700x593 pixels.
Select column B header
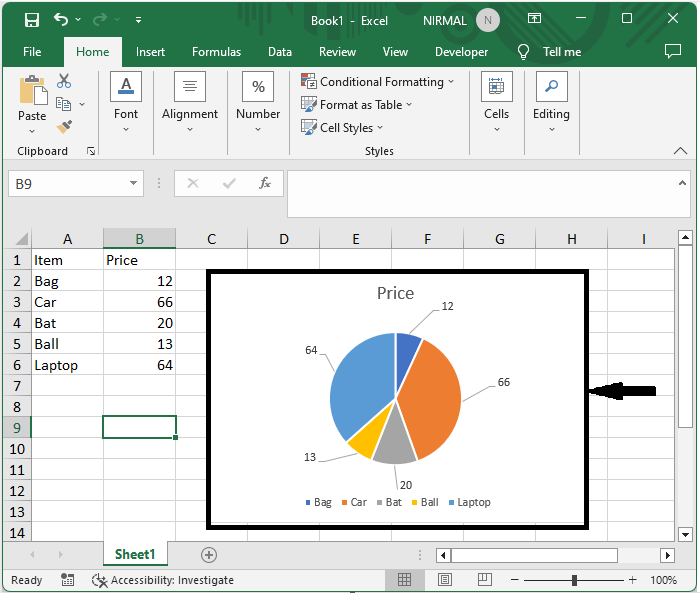(x=139, y=239)
